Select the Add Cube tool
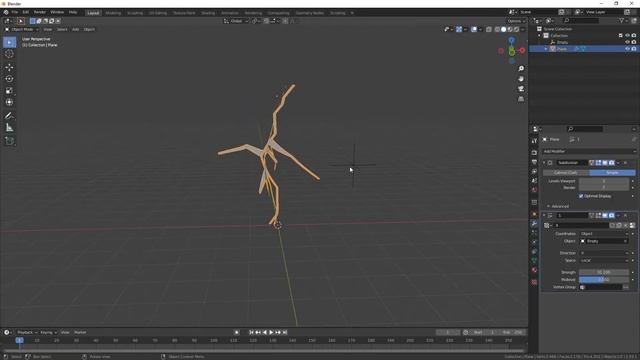Image resolution: width=640 pixels, height=360 pixels. point(9,141)
